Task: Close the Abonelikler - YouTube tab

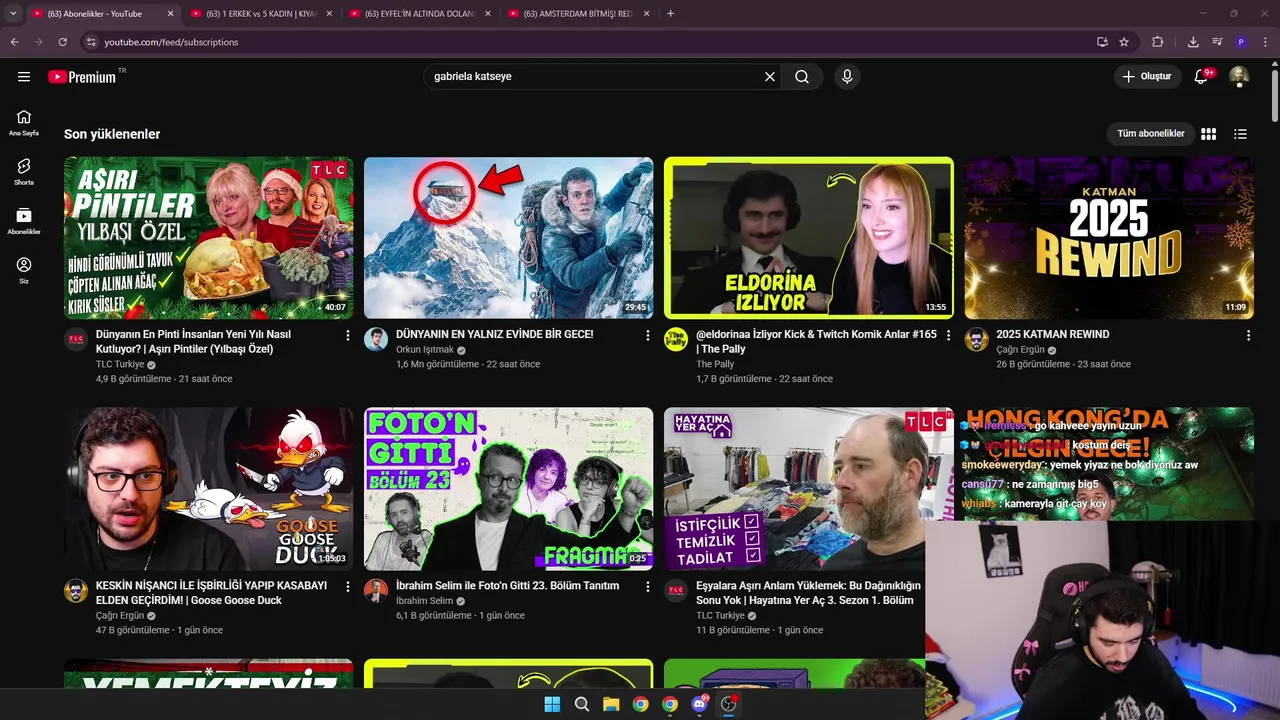Action: [170, 14]
